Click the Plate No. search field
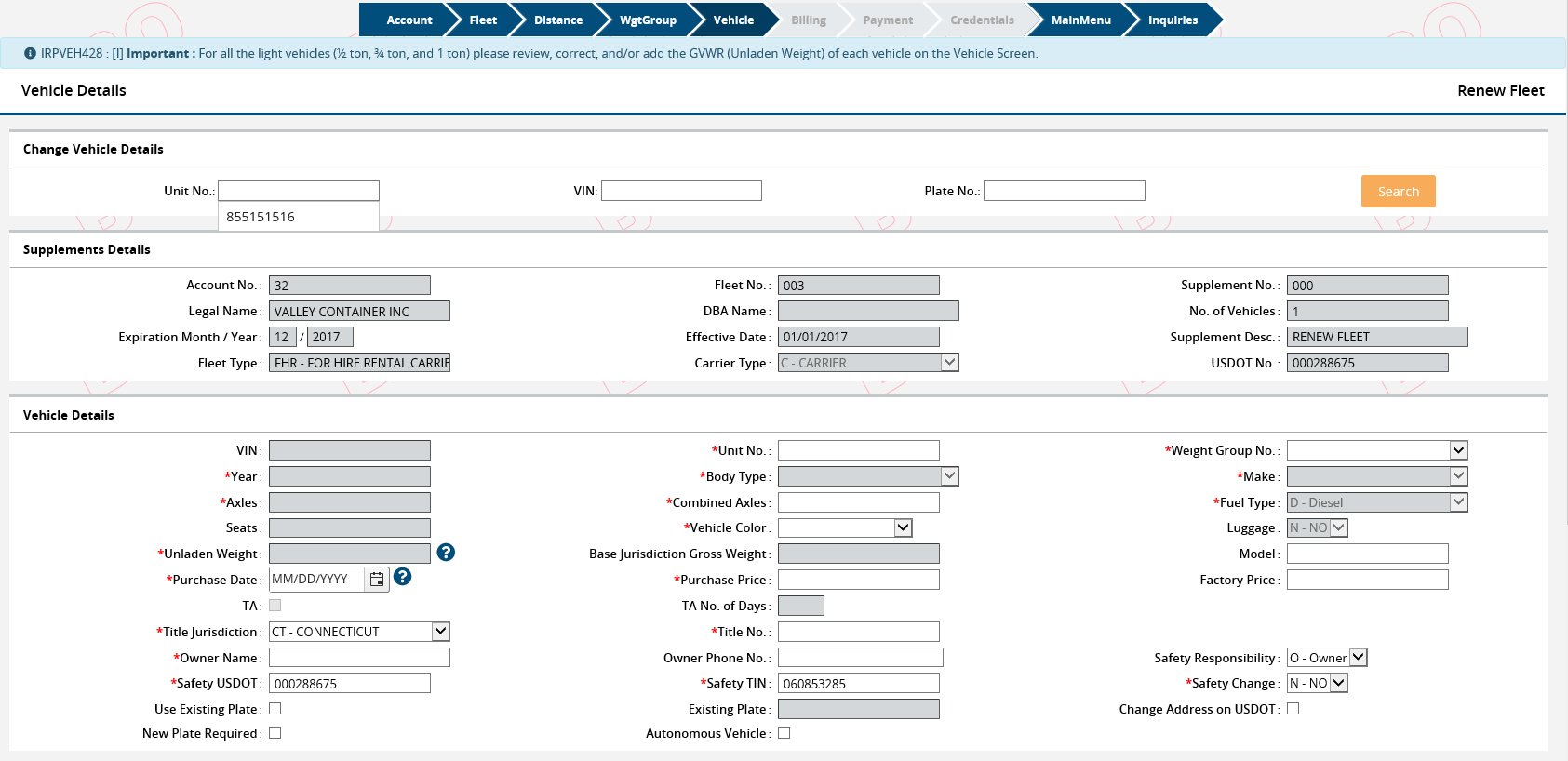 (1064, 191)
